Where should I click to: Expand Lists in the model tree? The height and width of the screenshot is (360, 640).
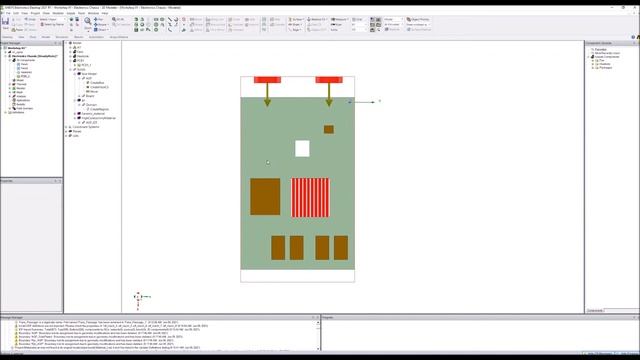tap(66, 136)
